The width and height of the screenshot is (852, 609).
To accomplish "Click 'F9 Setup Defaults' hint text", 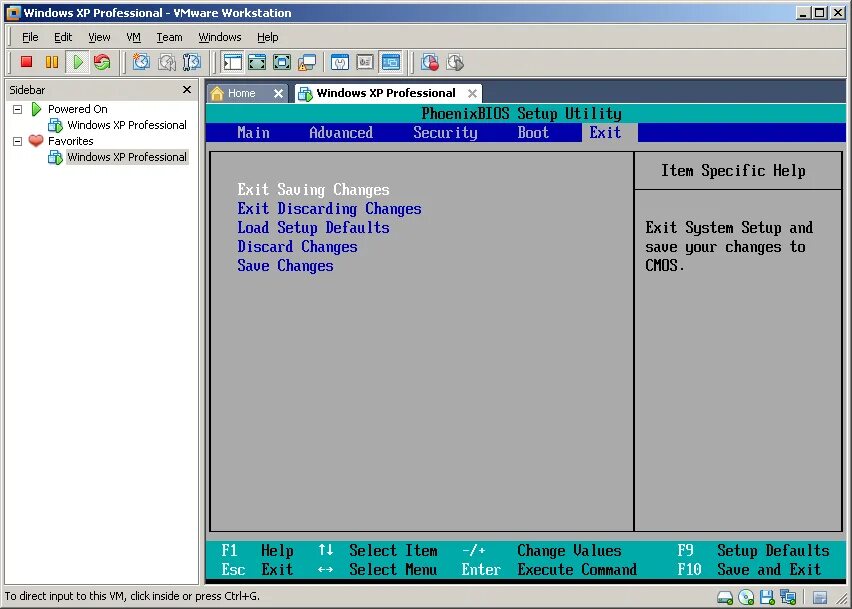I will pyautogui.click(x=753, y=550).
